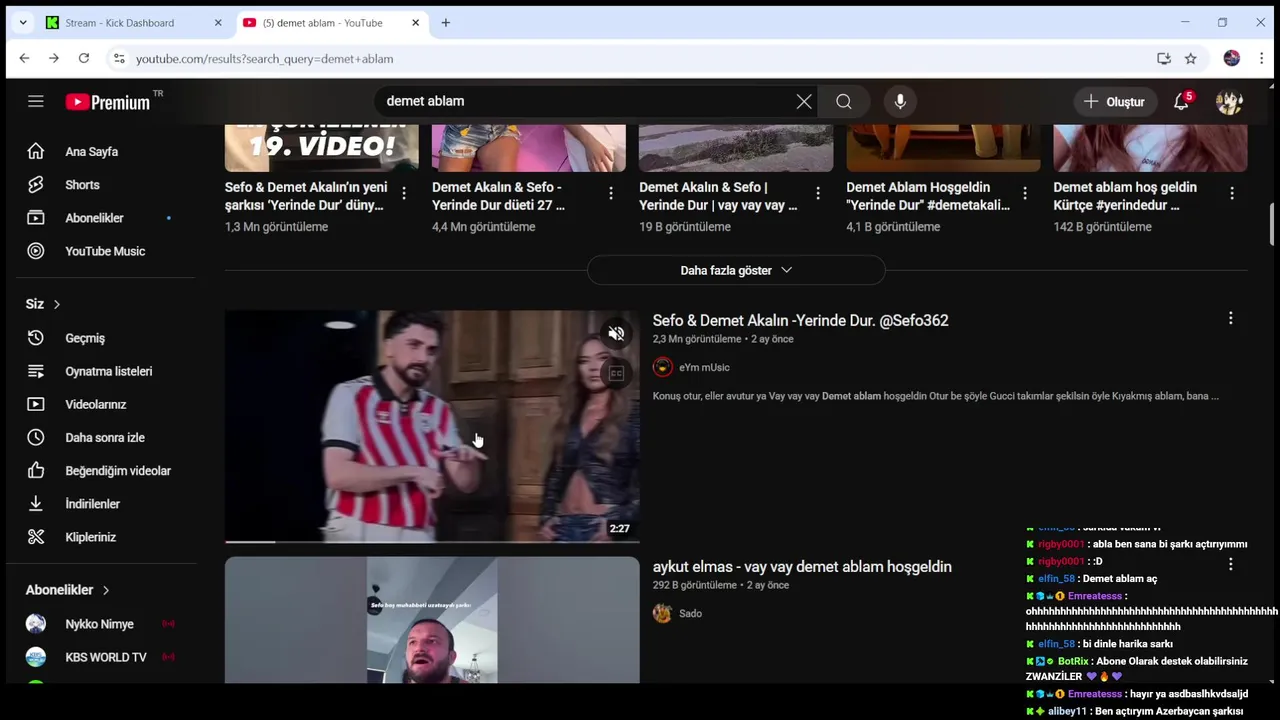Open 19. VİDEO short thumbnail

(322, 148)
